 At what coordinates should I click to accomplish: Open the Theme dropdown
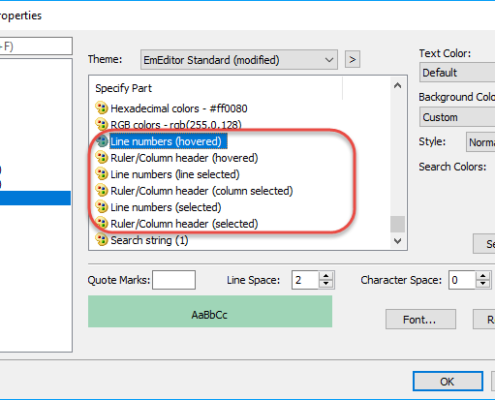click(239, 60)
